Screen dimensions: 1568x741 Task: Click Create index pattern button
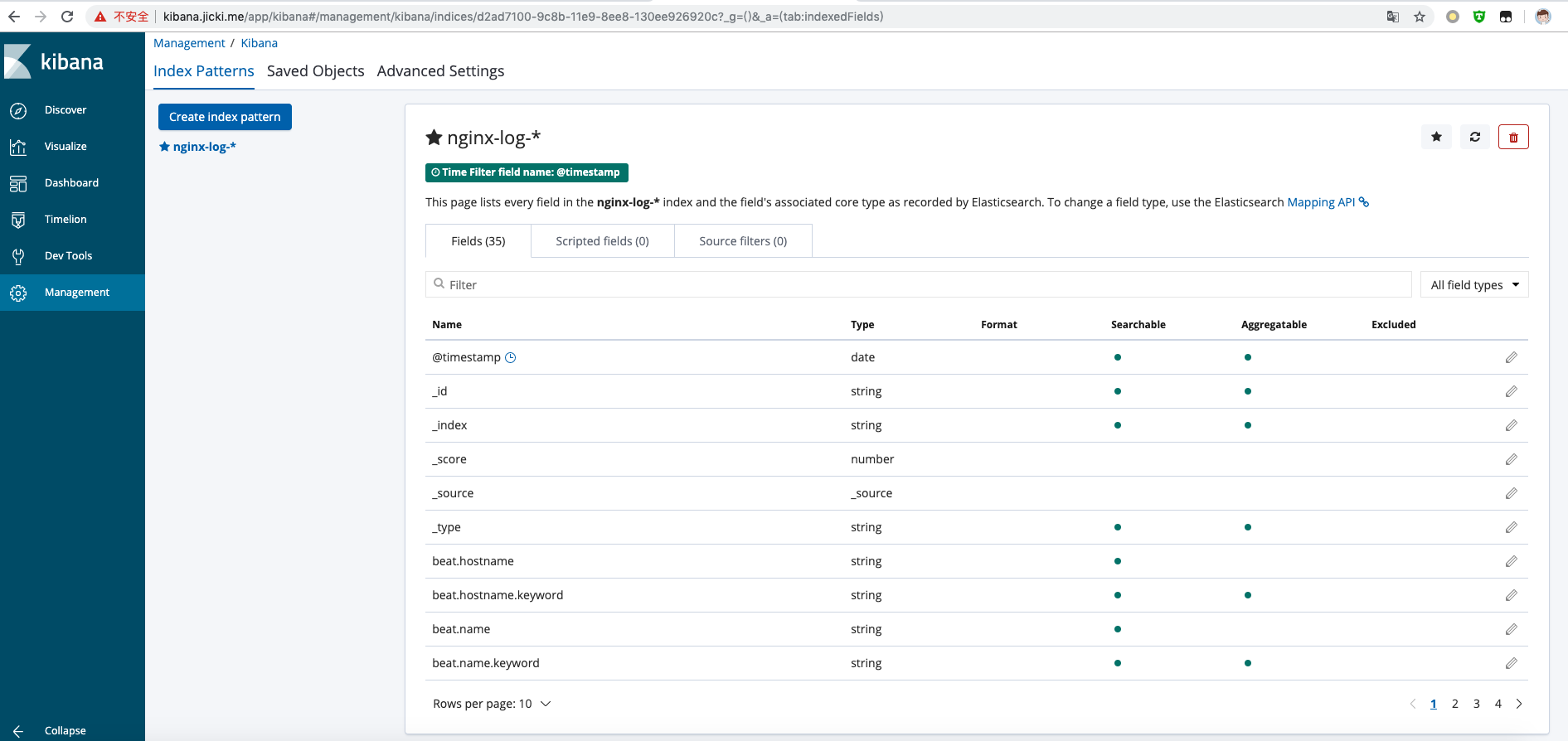[x=225, y=117]
